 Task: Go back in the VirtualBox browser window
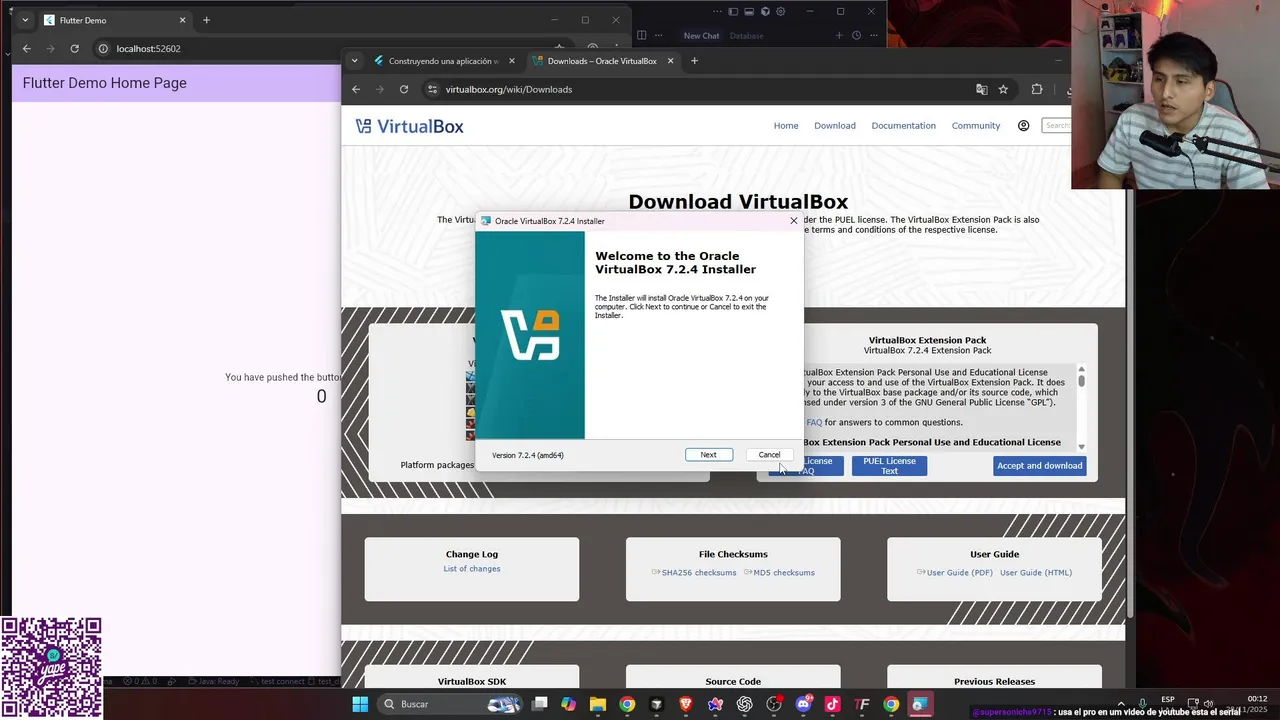point(356,89)
